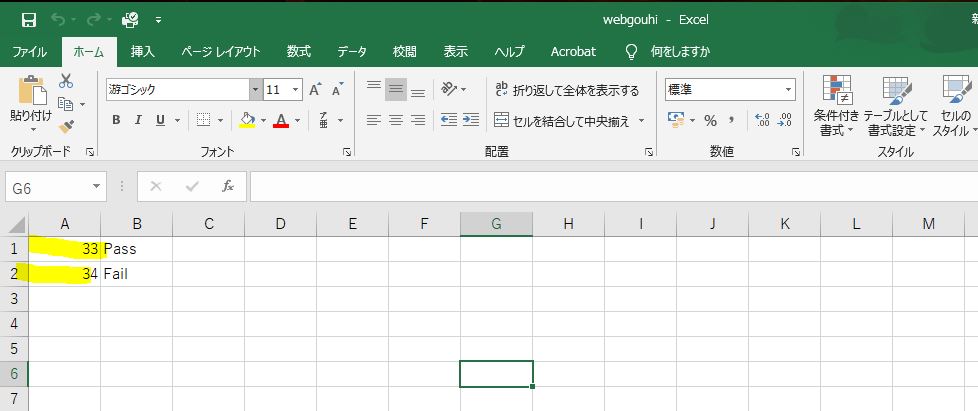Select cell B1 containing Pass
The width and height of the screenshot is (978, 411).
coord(136,249)
